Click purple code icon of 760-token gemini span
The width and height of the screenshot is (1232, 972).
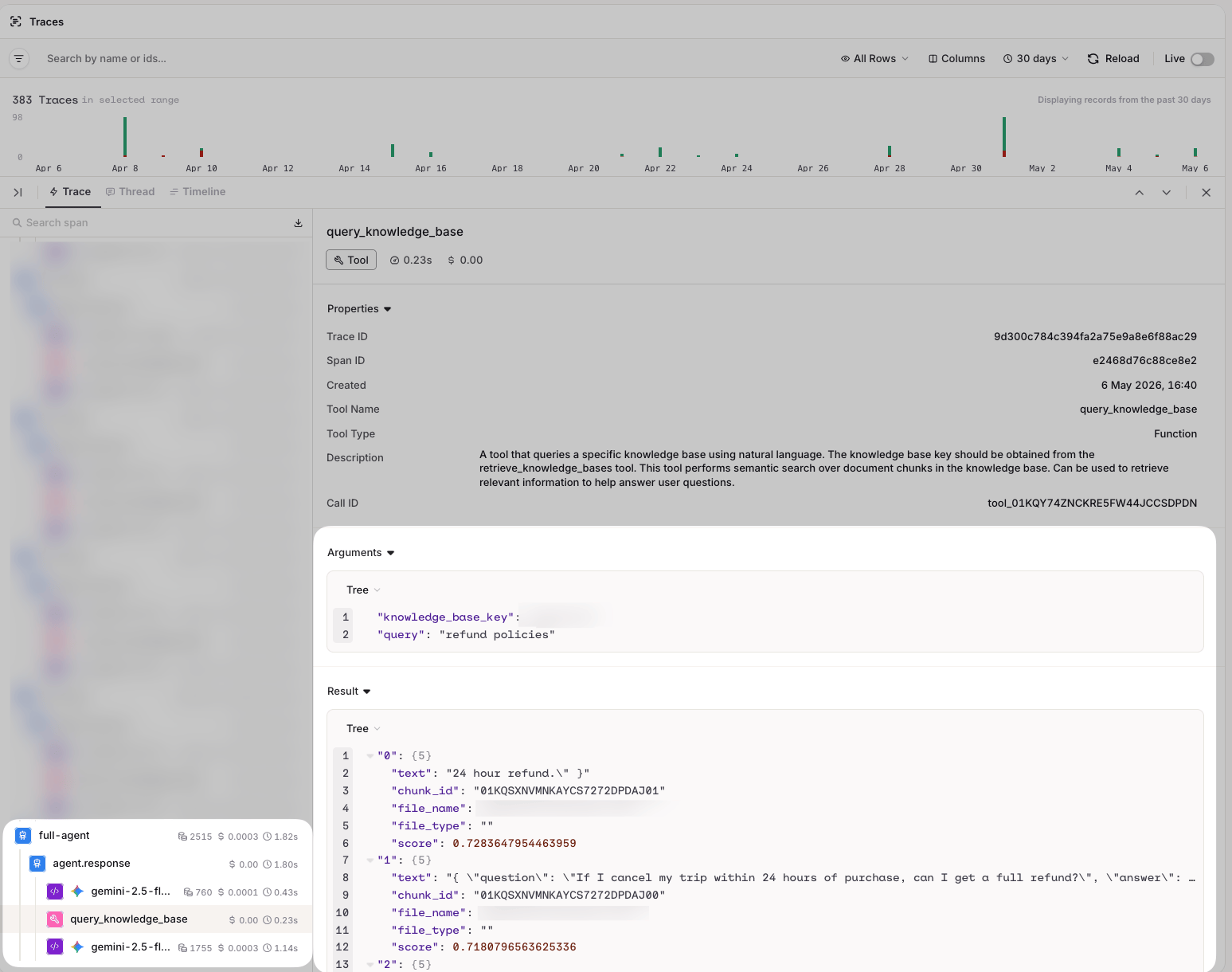pyautogui.click(x=55, y=892)
